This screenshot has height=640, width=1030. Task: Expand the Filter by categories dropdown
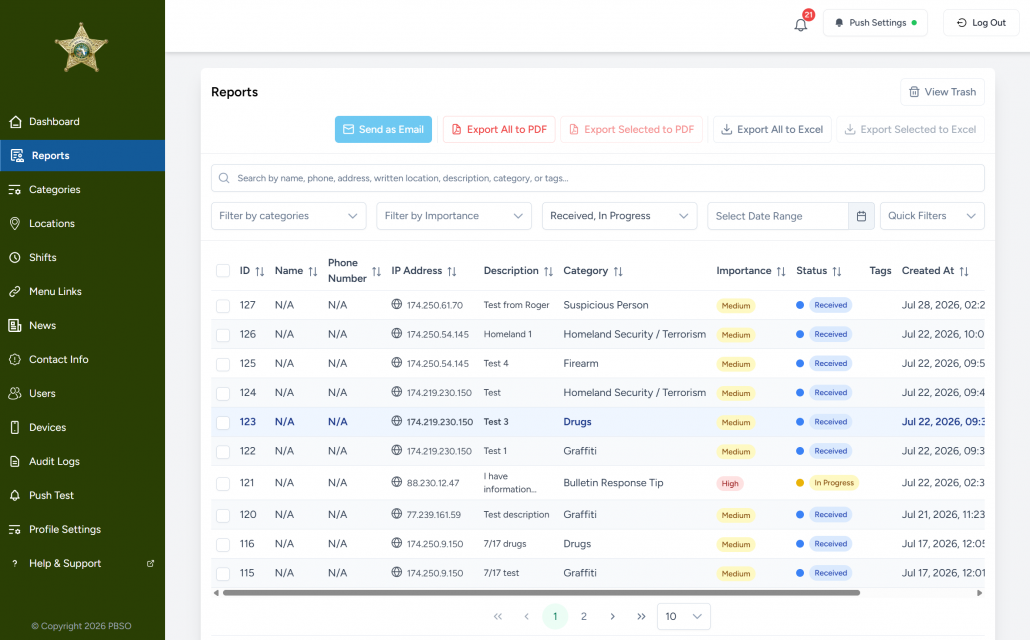pyautogui.click(x=288, y=216)
